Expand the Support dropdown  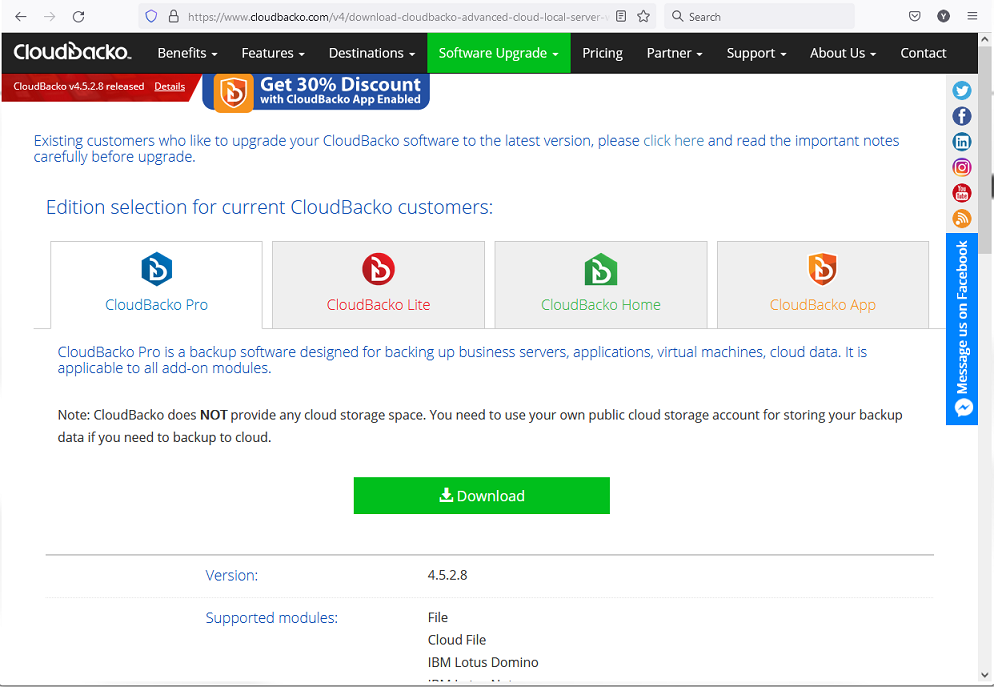(x=756, y=53)
